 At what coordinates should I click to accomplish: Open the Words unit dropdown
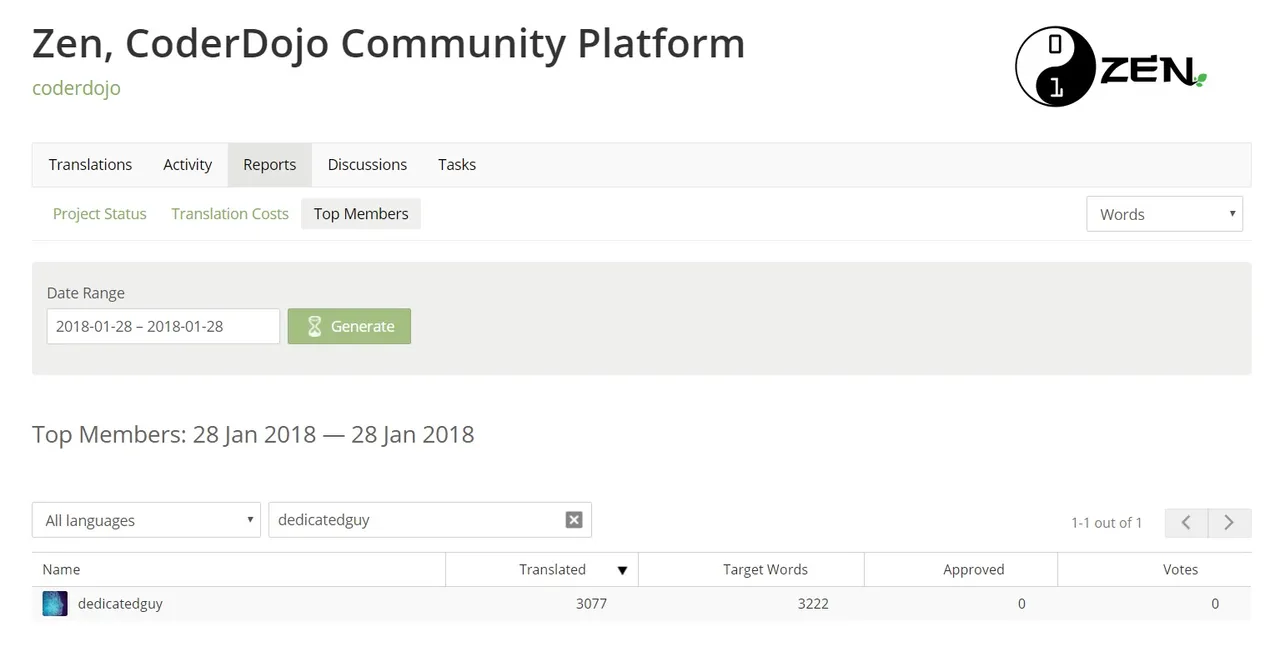tap(1164, 214)
